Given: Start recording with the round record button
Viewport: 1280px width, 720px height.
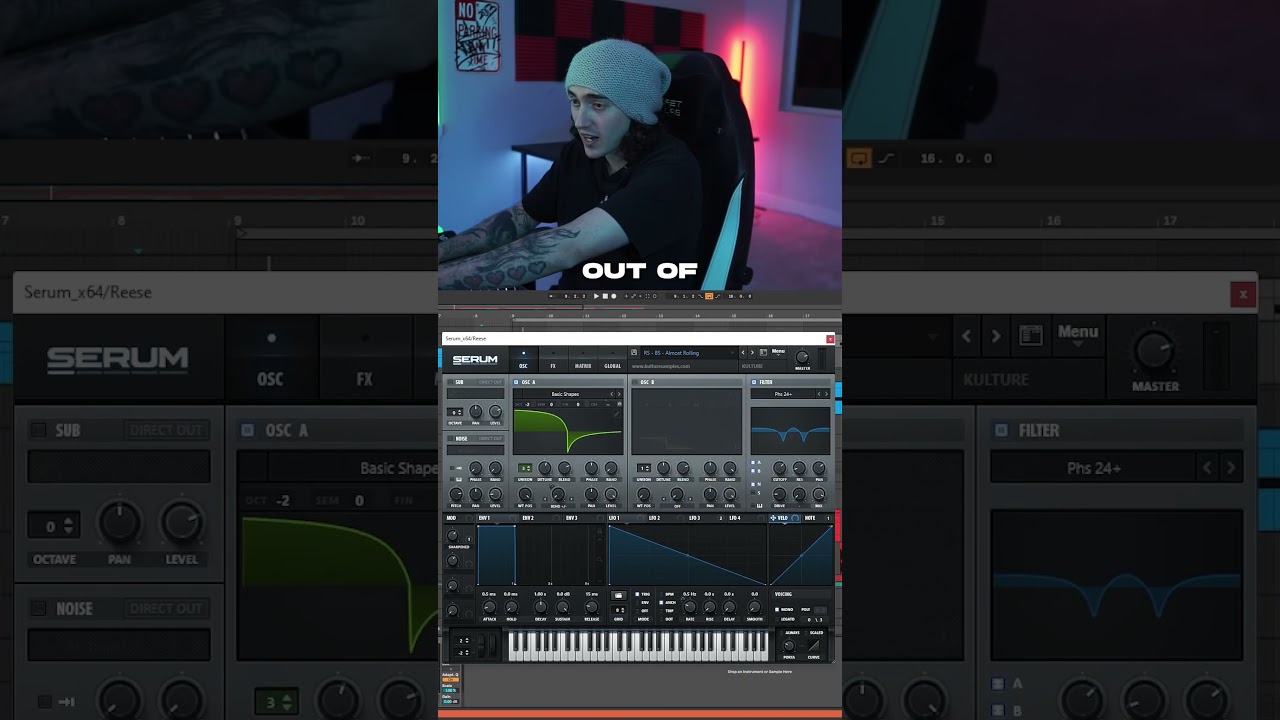Looking at the screenshot, I should coord(614,296).
